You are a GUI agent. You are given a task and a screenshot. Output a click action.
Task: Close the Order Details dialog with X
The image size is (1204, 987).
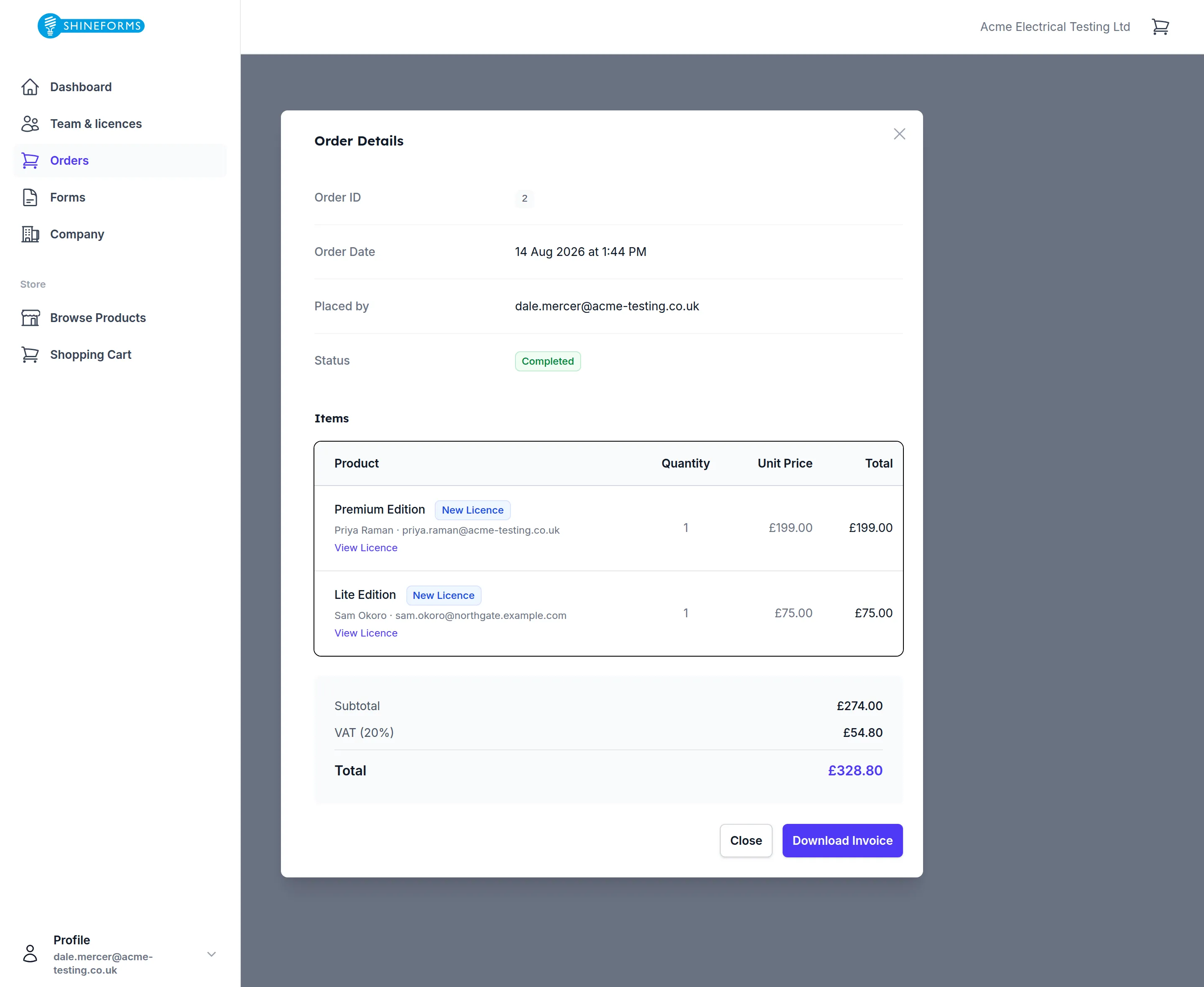(x=899, y=134)
